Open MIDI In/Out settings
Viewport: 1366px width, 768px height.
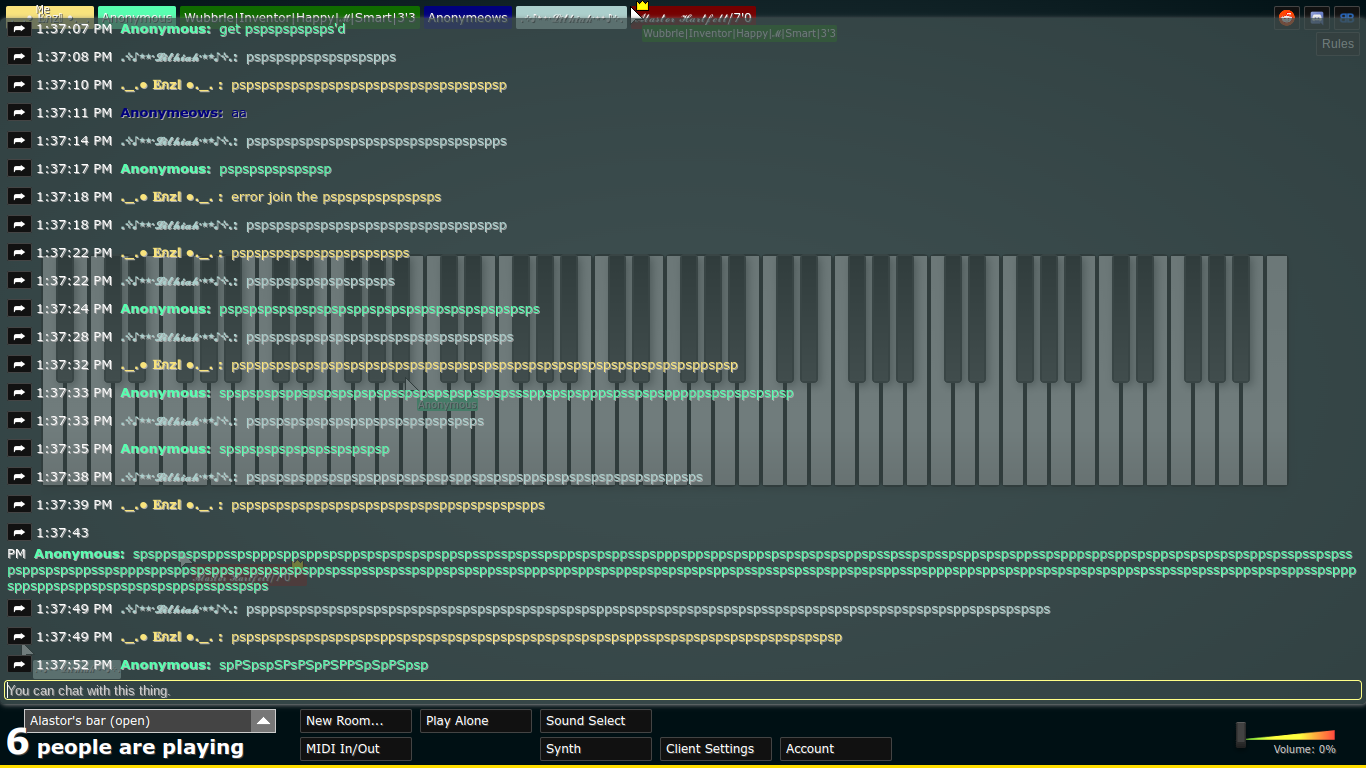click(356, 749)
